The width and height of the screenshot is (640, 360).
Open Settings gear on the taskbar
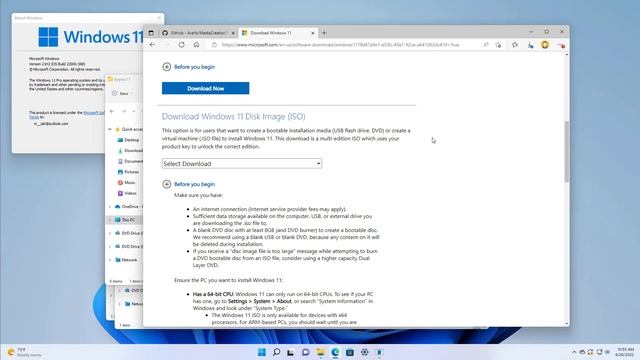364,352
